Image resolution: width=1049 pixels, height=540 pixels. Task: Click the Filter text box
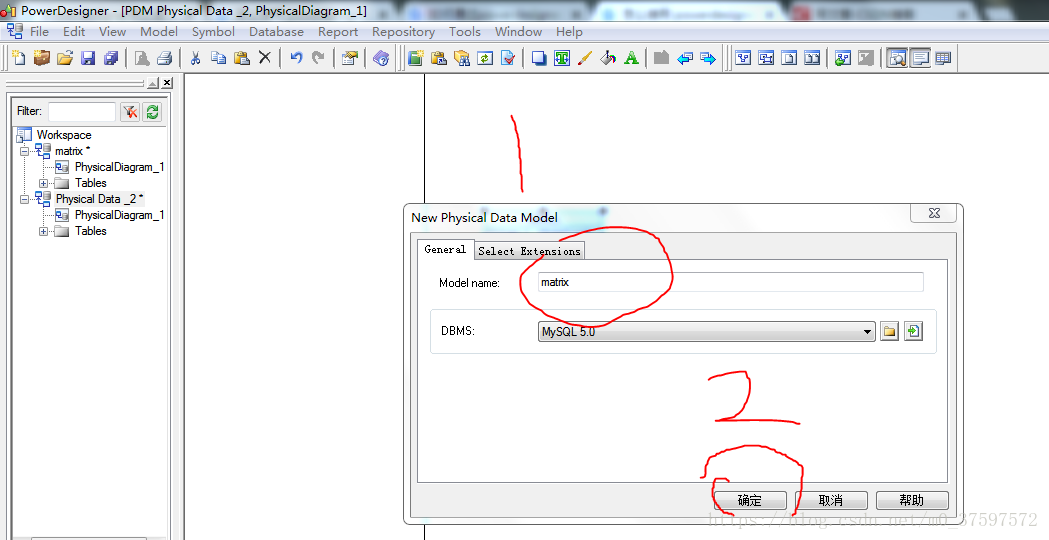[x=82, y=112]
